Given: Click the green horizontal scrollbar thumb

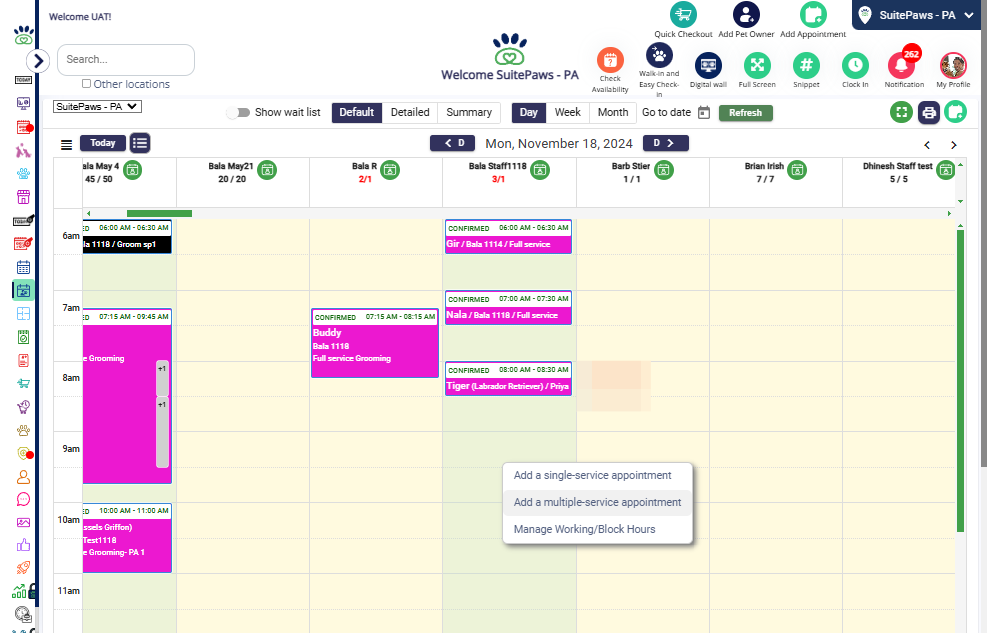Looking at the screenshot, I should [159, 214].
